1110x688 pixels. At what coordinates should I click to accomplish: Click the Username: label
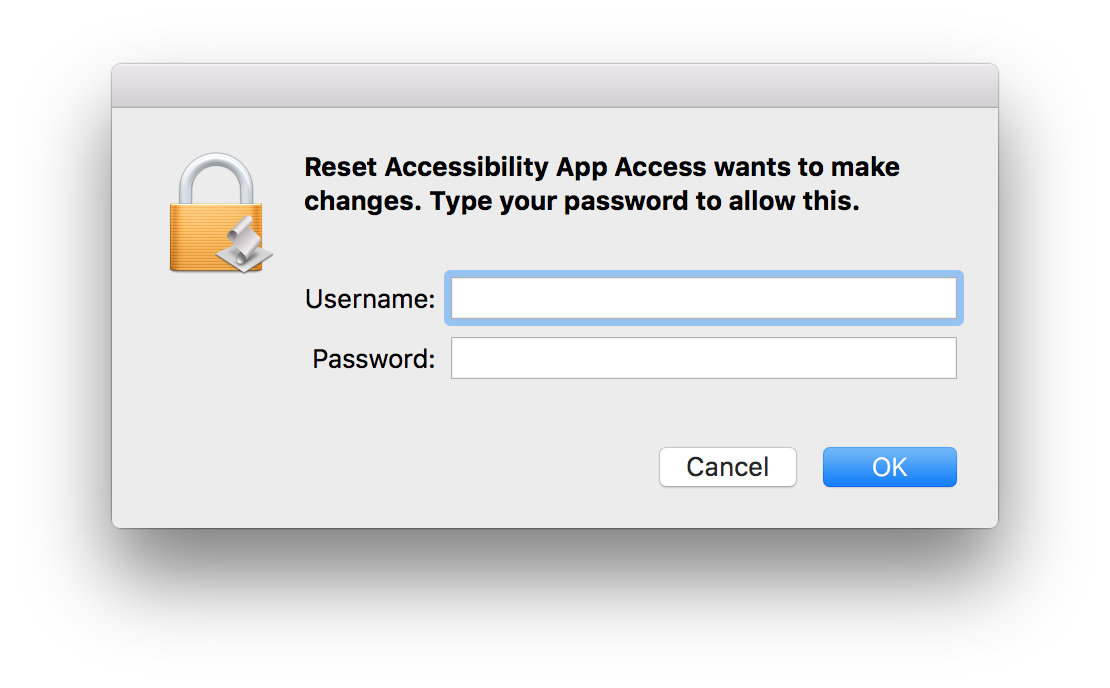[370, 299]
